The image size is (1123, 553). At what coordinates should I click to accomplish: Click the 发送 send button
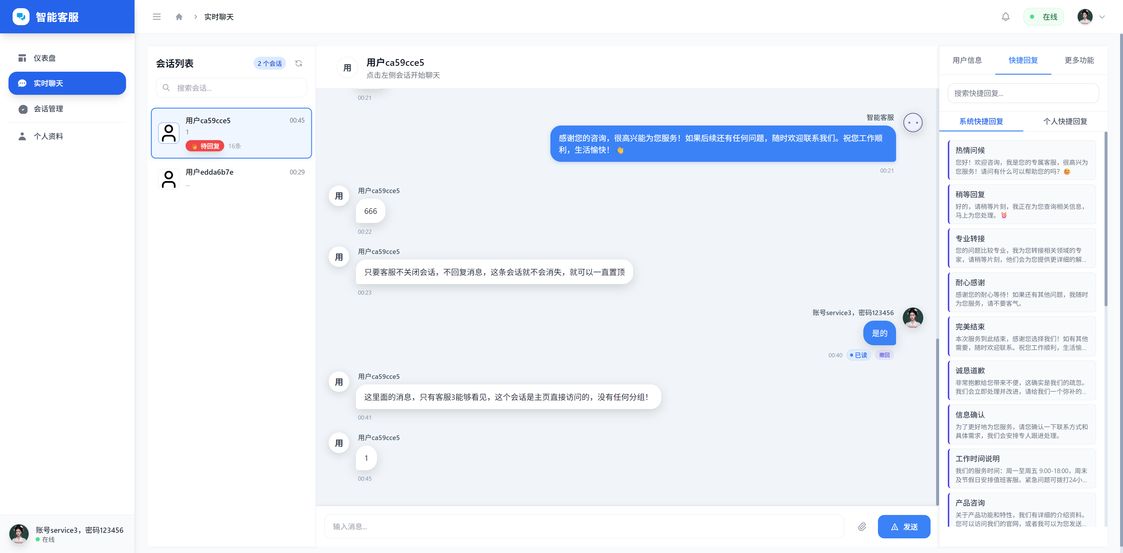coord(903,526)
